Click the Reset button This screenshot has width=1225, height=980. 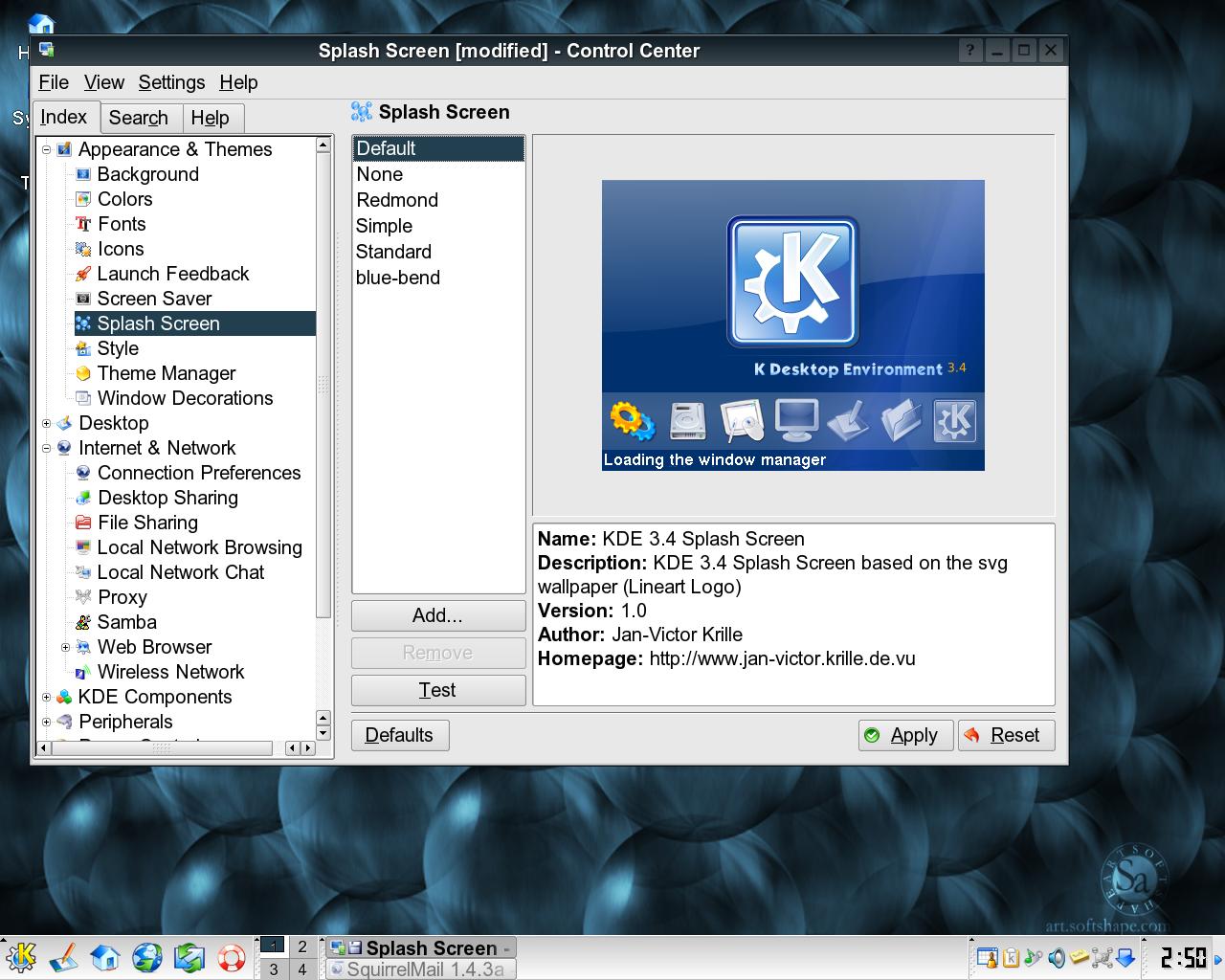pyautogui.click(x=1007, y=735)
